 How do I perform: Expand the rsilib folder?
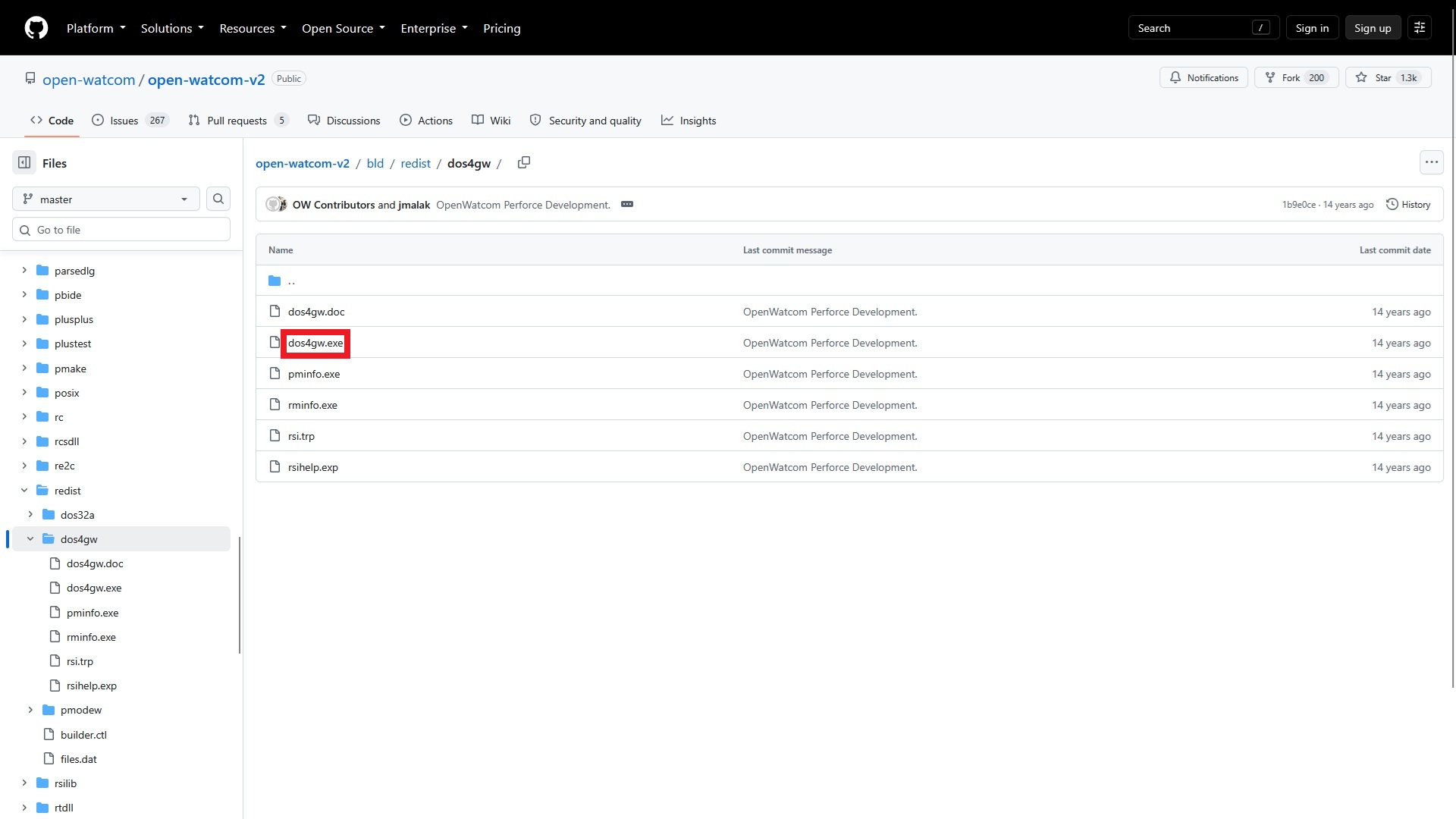pyautogui.click(x=24, y=783)
